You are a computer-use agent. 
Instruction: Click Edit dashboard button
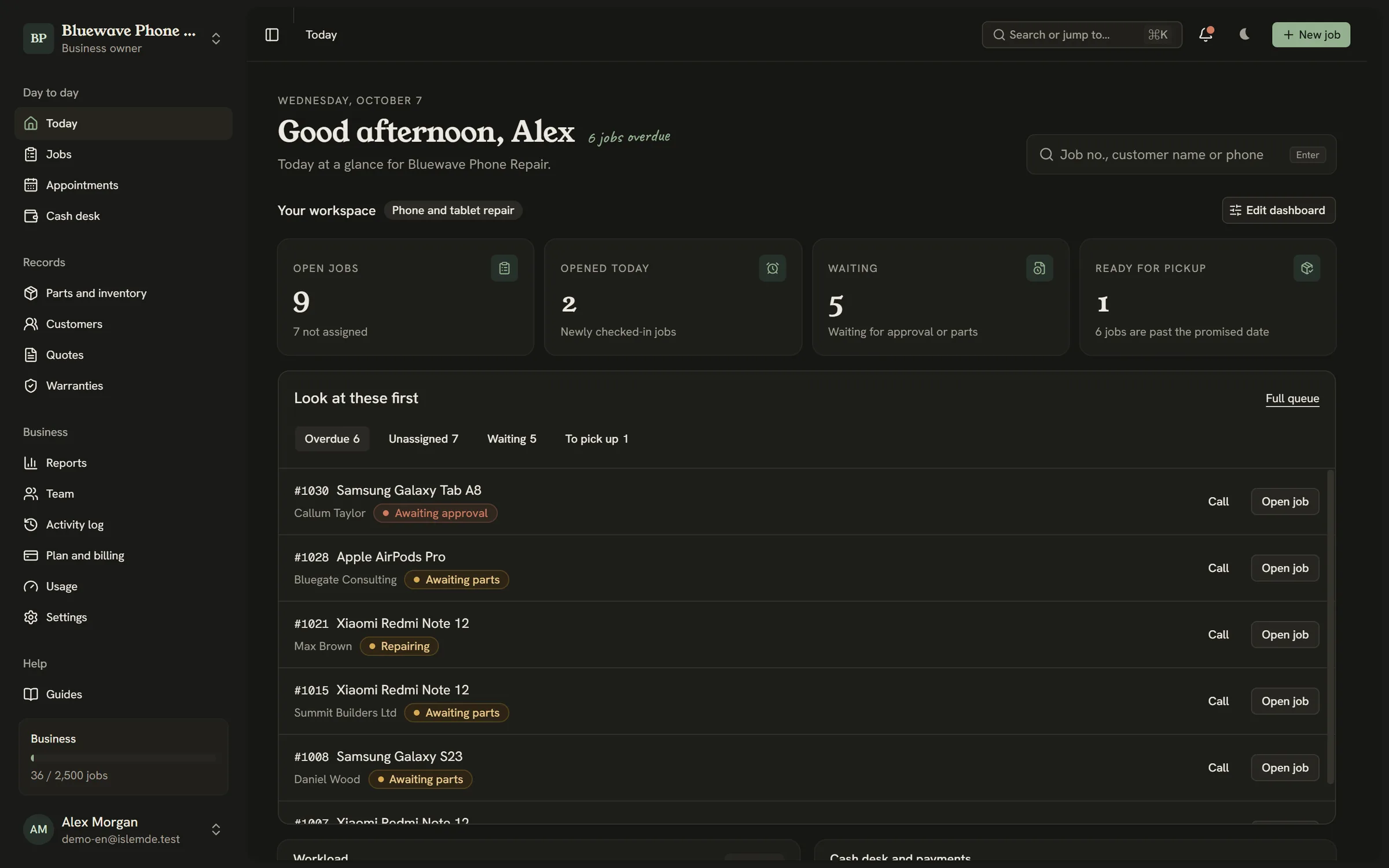coord(1278,210)
